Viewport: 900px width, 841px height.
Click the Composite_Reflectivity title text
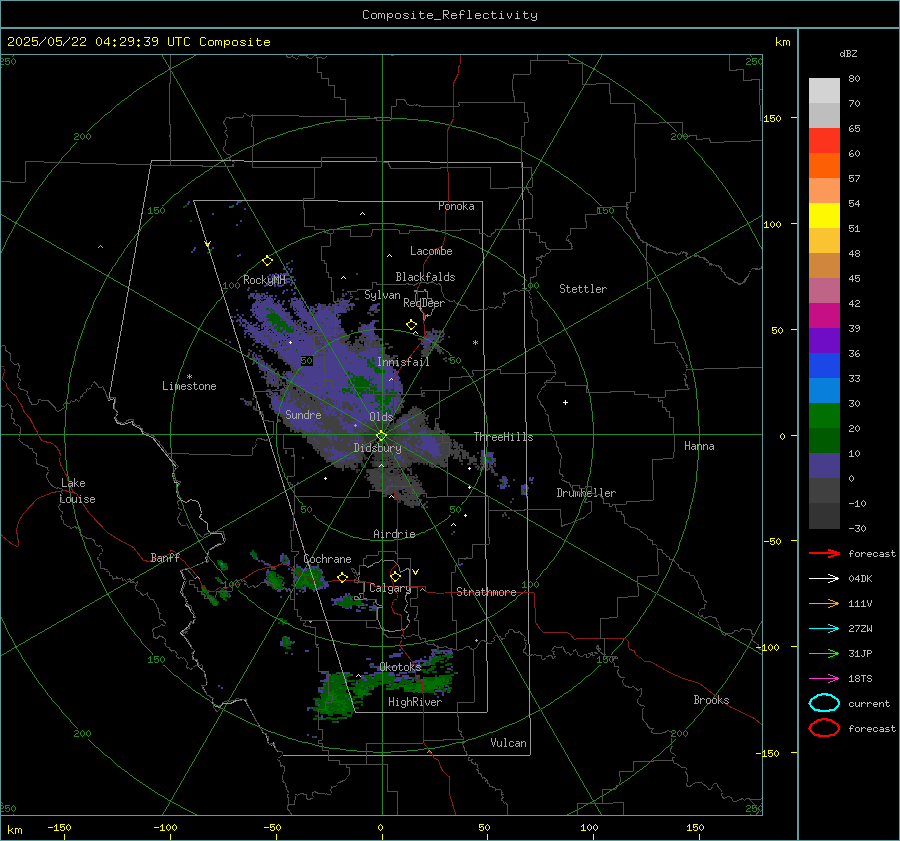(450, 15)
